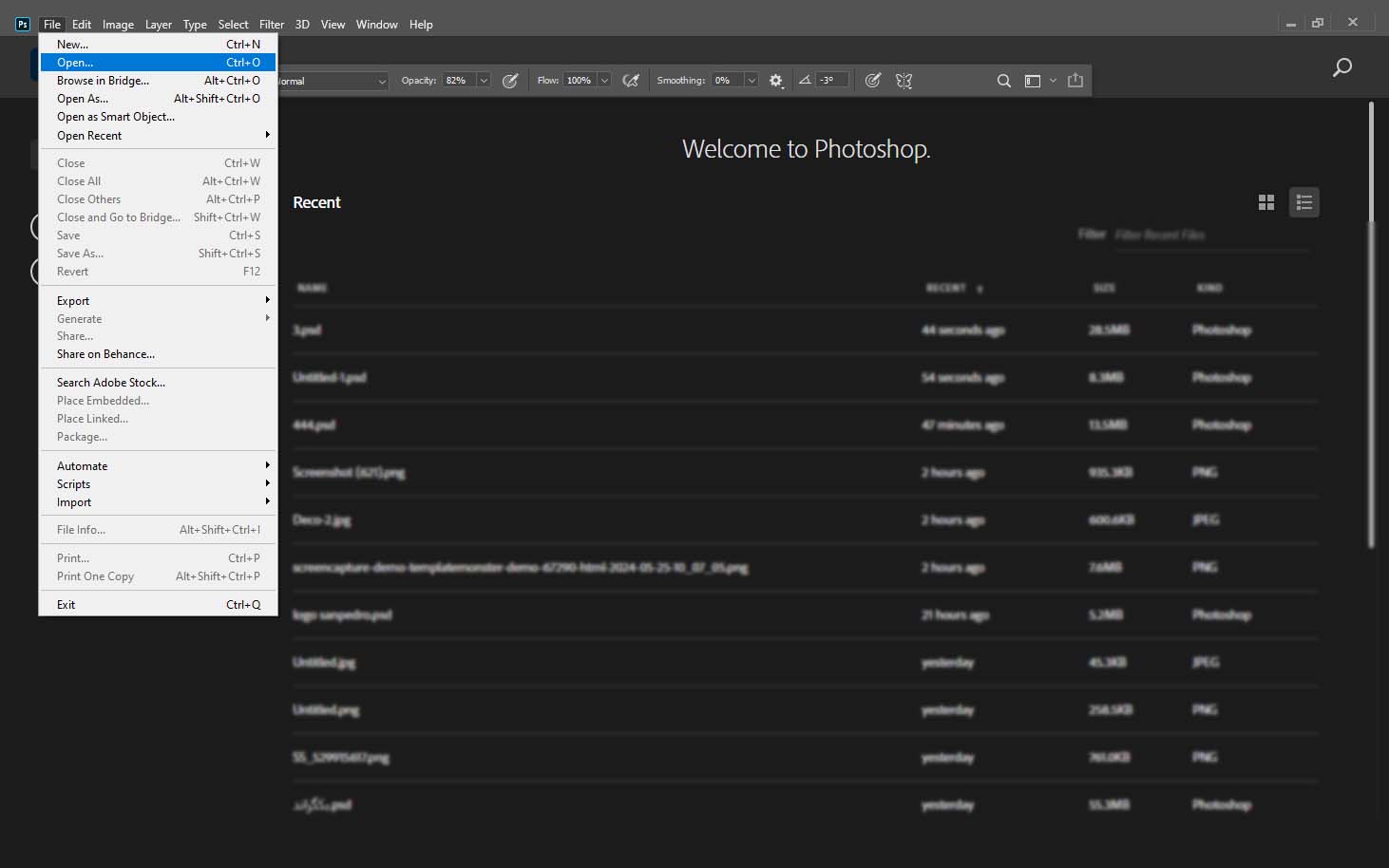Open the Select menu

click(233, 25)
